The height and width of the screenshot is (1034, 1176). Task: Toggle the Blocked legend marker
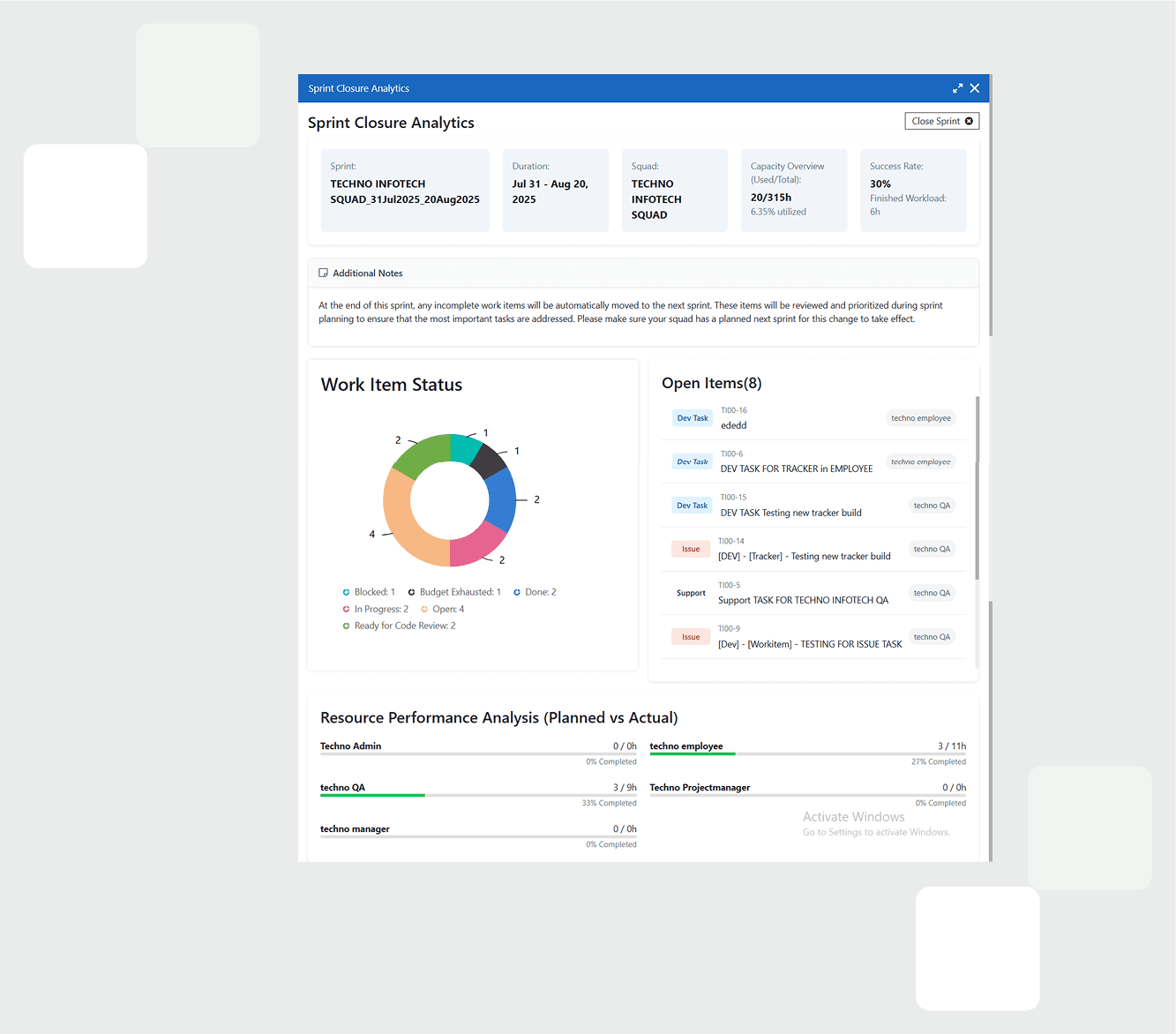click(346, 592)
